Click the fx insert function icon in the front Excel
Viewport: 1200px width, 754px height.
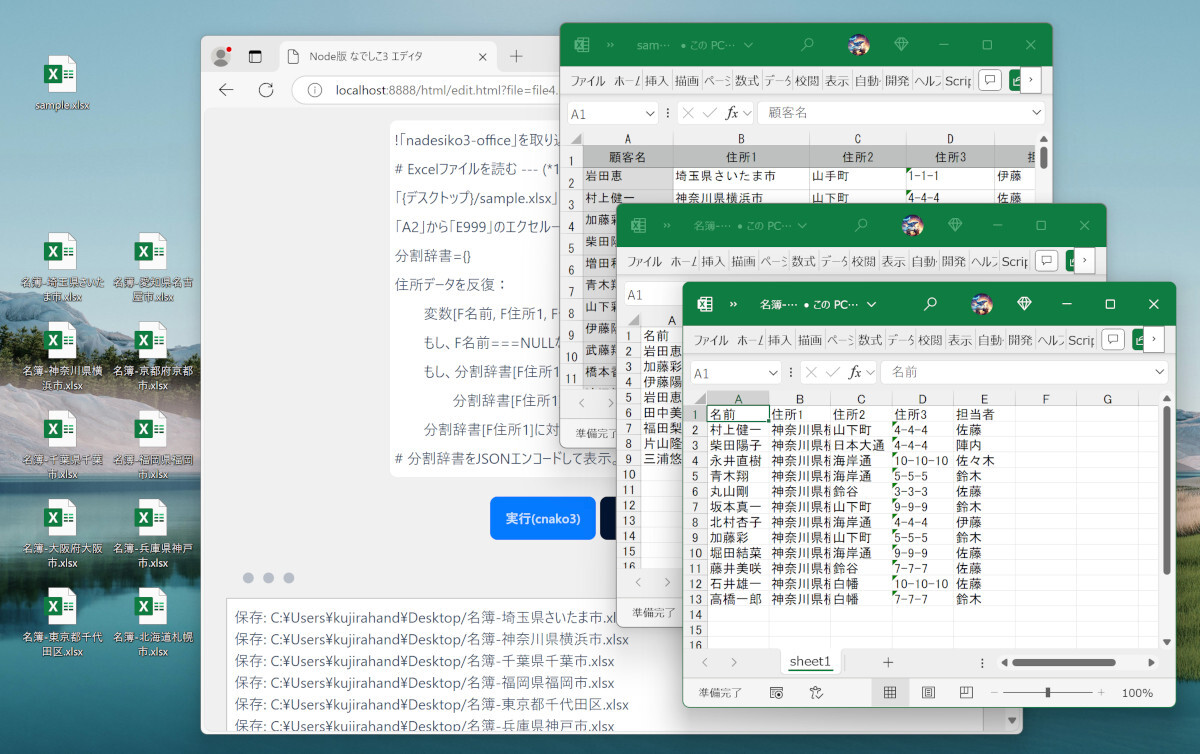(855, 372)
